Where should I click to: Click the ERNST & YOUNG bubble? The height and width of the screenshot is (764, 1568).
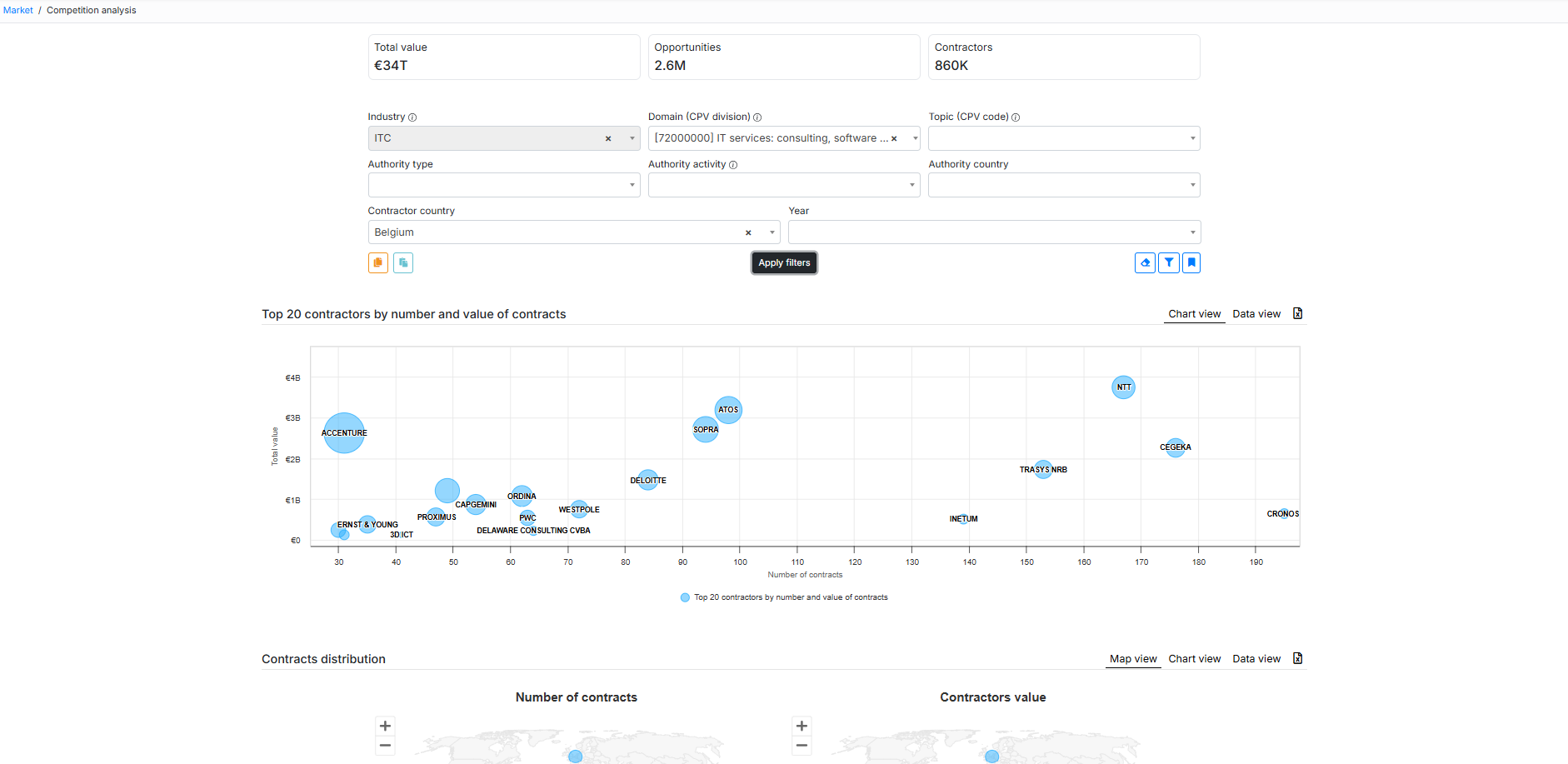[367, 524]
